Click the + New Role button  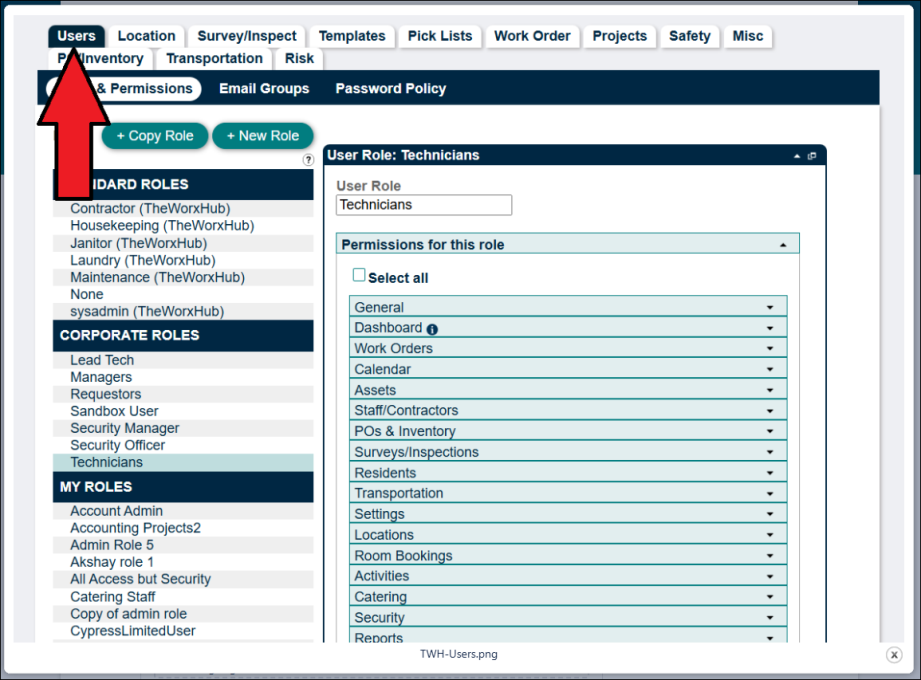[x=262, y=136]
